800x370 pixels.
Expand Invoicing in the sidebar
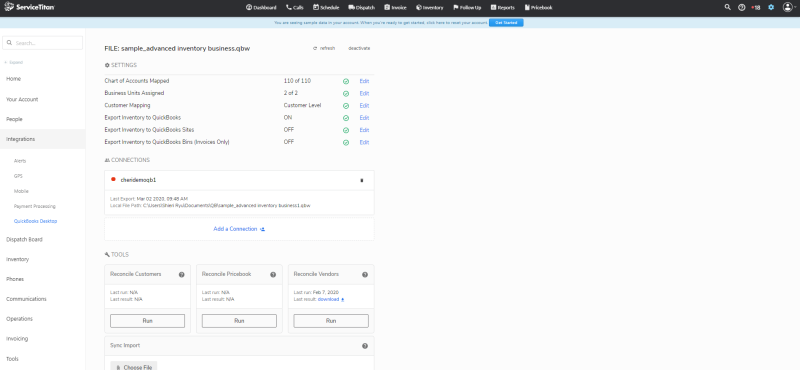coord(17,339)
